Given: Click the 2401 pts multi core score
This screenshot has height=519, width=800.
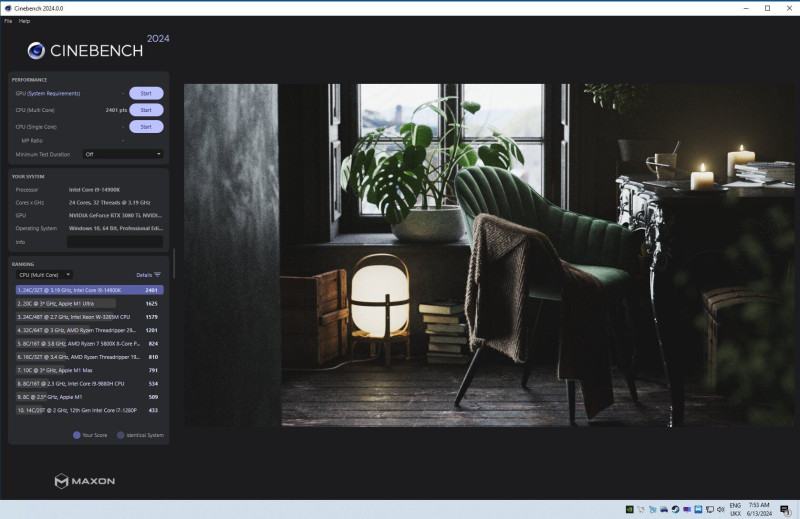Looking at the screenshot, I should pos(116,110).
